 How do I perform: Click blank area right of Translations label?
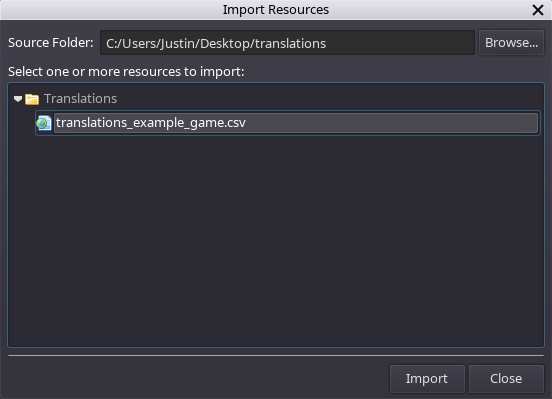pos(329,99)
